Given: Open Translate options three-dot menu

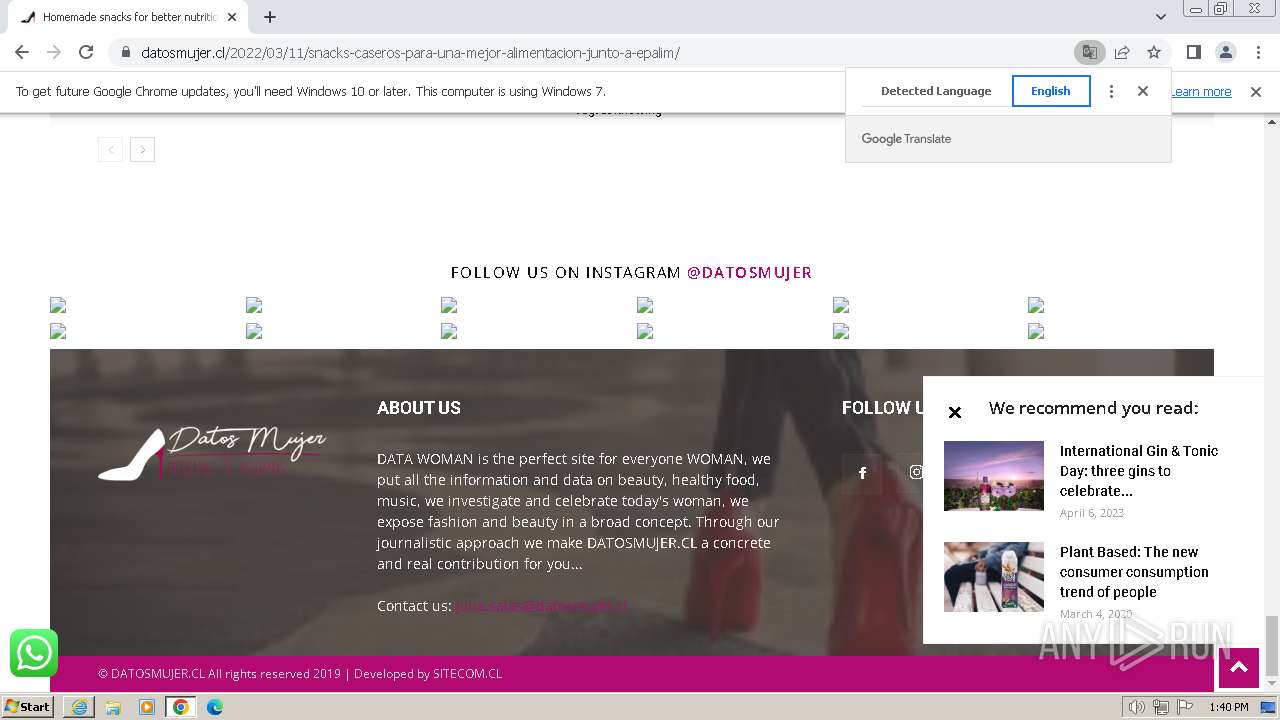Looking at the screenshot, I should coord(1111,91).
